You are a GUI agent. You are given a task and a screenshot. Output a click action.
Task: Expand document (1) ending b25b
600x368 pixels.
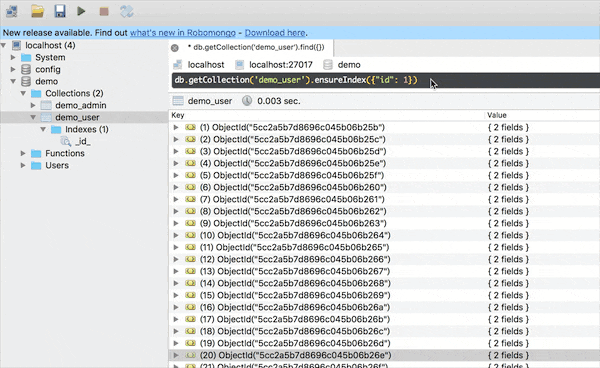[x=176, y=127]
